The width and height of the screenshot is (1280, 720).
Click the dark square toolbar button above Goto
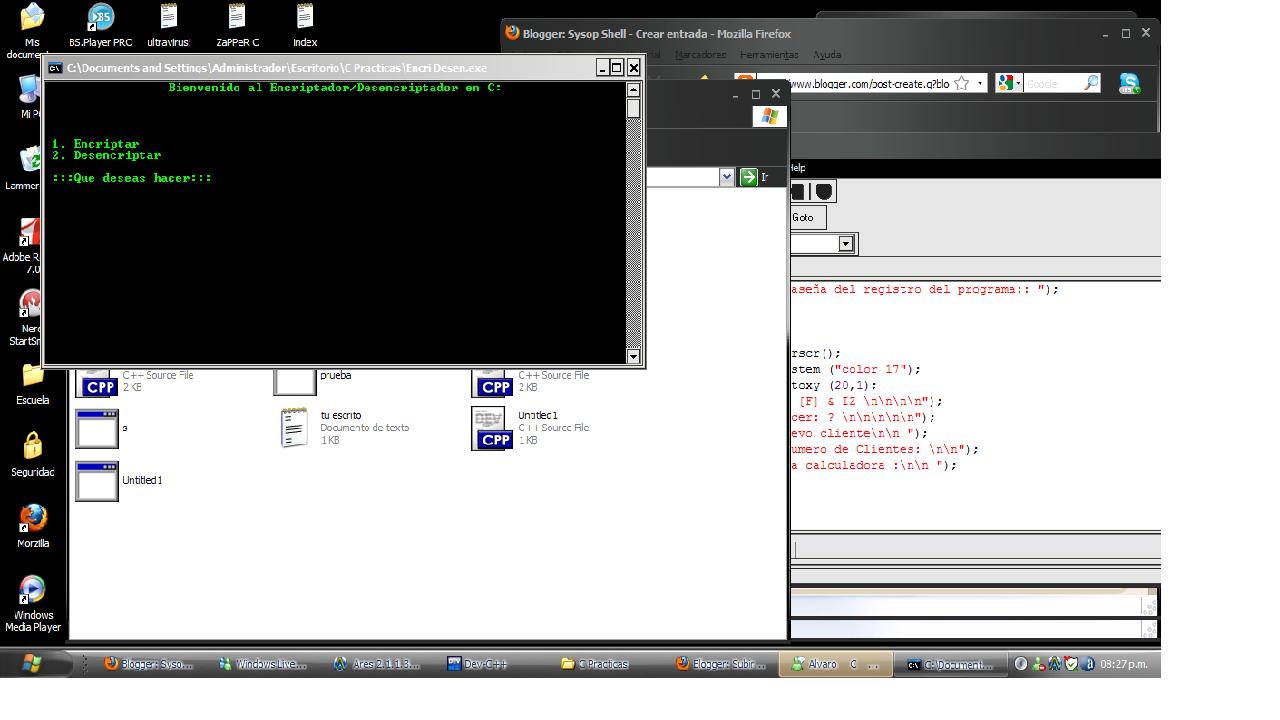click(x=797, y=191)
